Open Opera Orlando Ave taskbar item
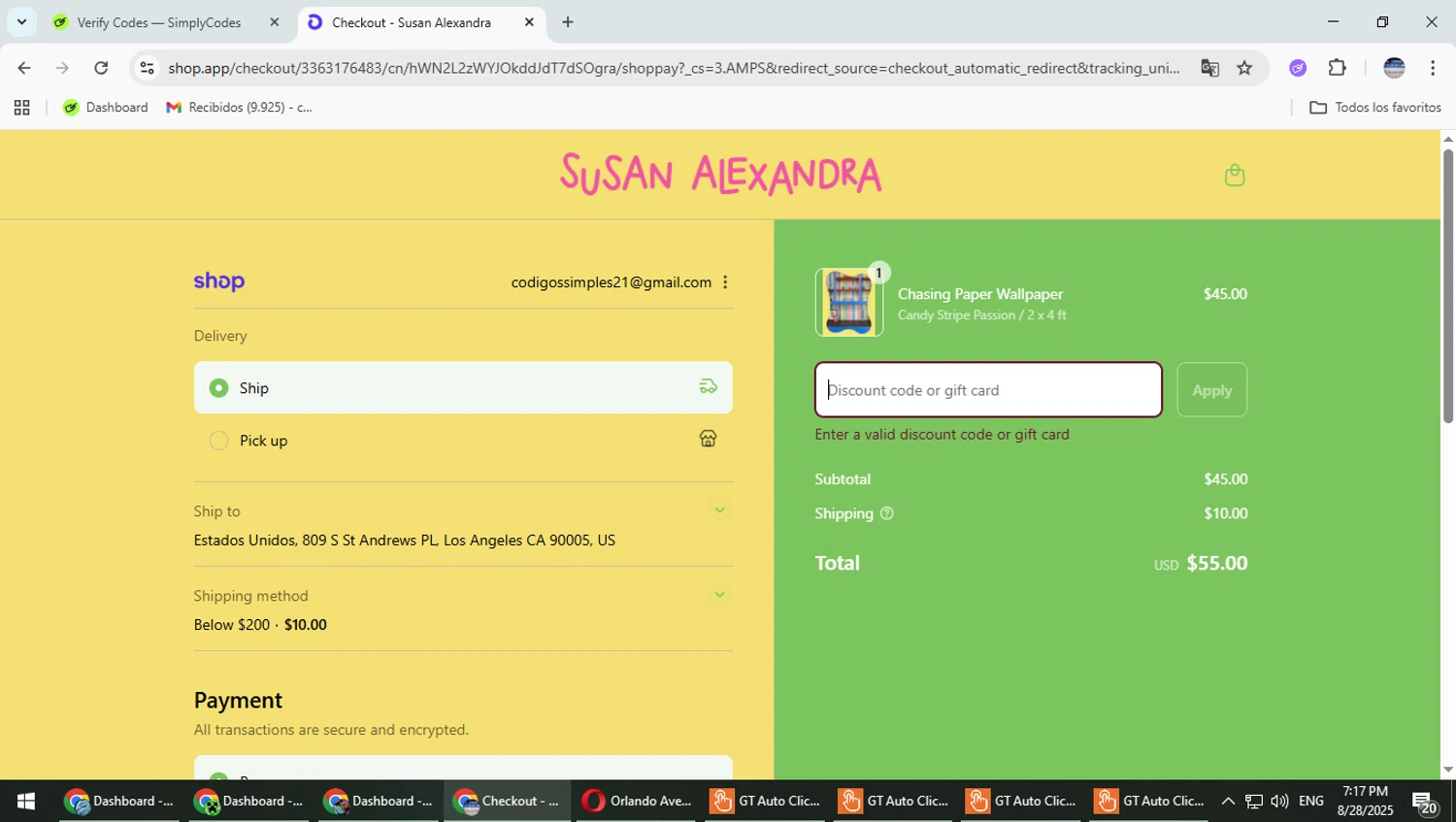 pyautogui.click(x=637, y=802)
